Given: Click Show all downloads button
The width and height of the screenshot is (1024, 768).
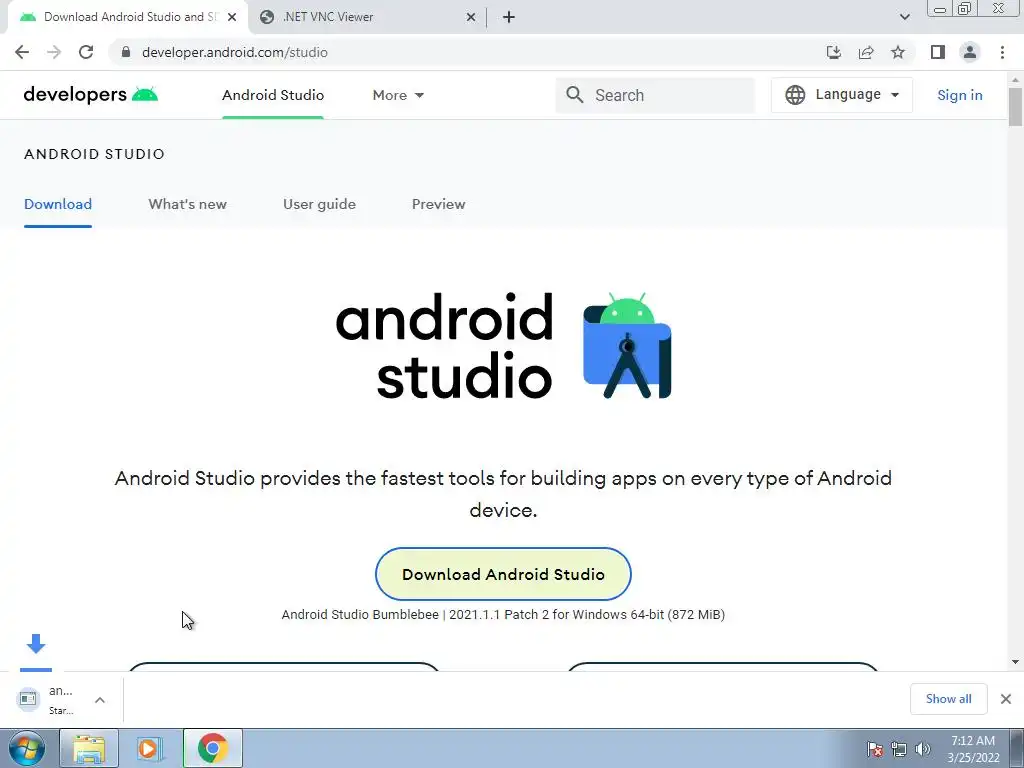Looking at the screenshot, I should (x=948, y=699).
